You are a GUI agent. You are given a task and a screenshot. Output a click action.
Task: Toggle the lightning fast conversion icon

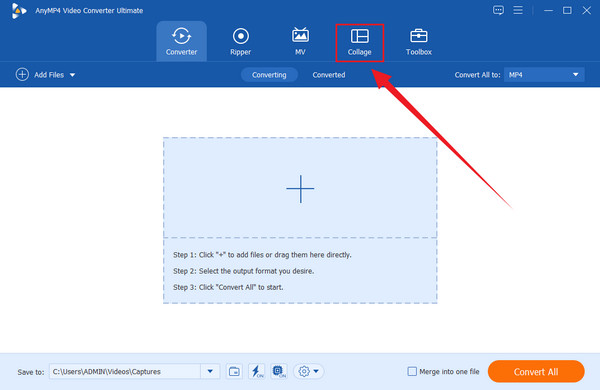pyautogui.click(x=256, y=371)
